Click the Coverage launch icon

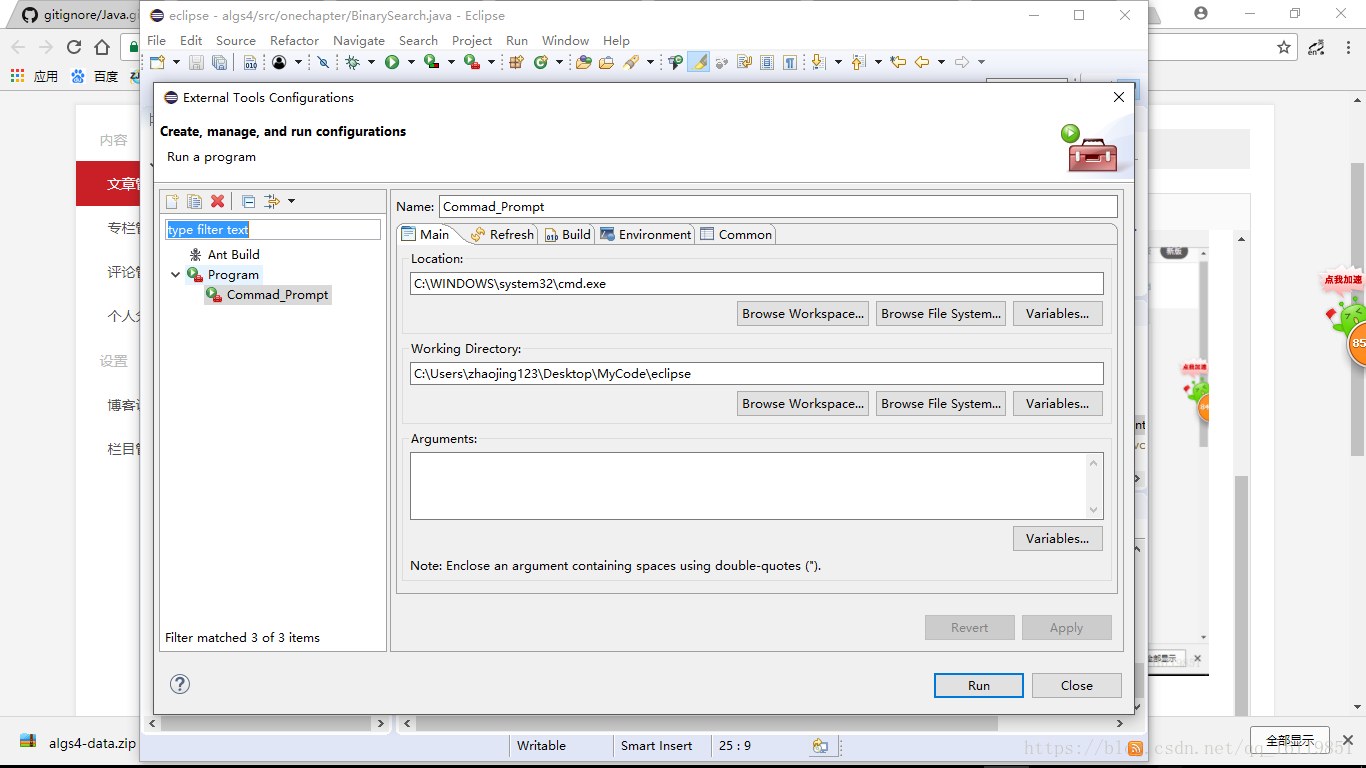(x=431, y=62)
